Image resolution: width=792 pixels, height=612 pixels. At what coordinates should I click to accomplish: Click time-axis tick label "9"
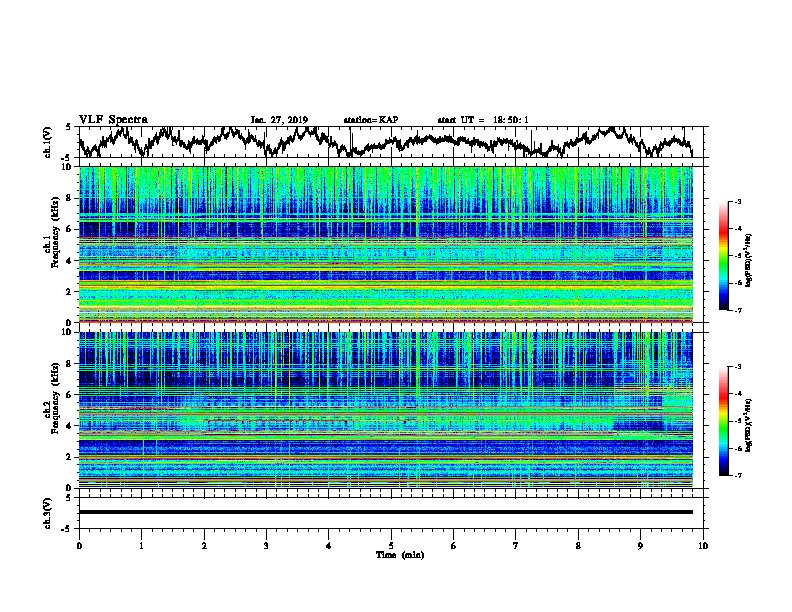click(640, 546)
